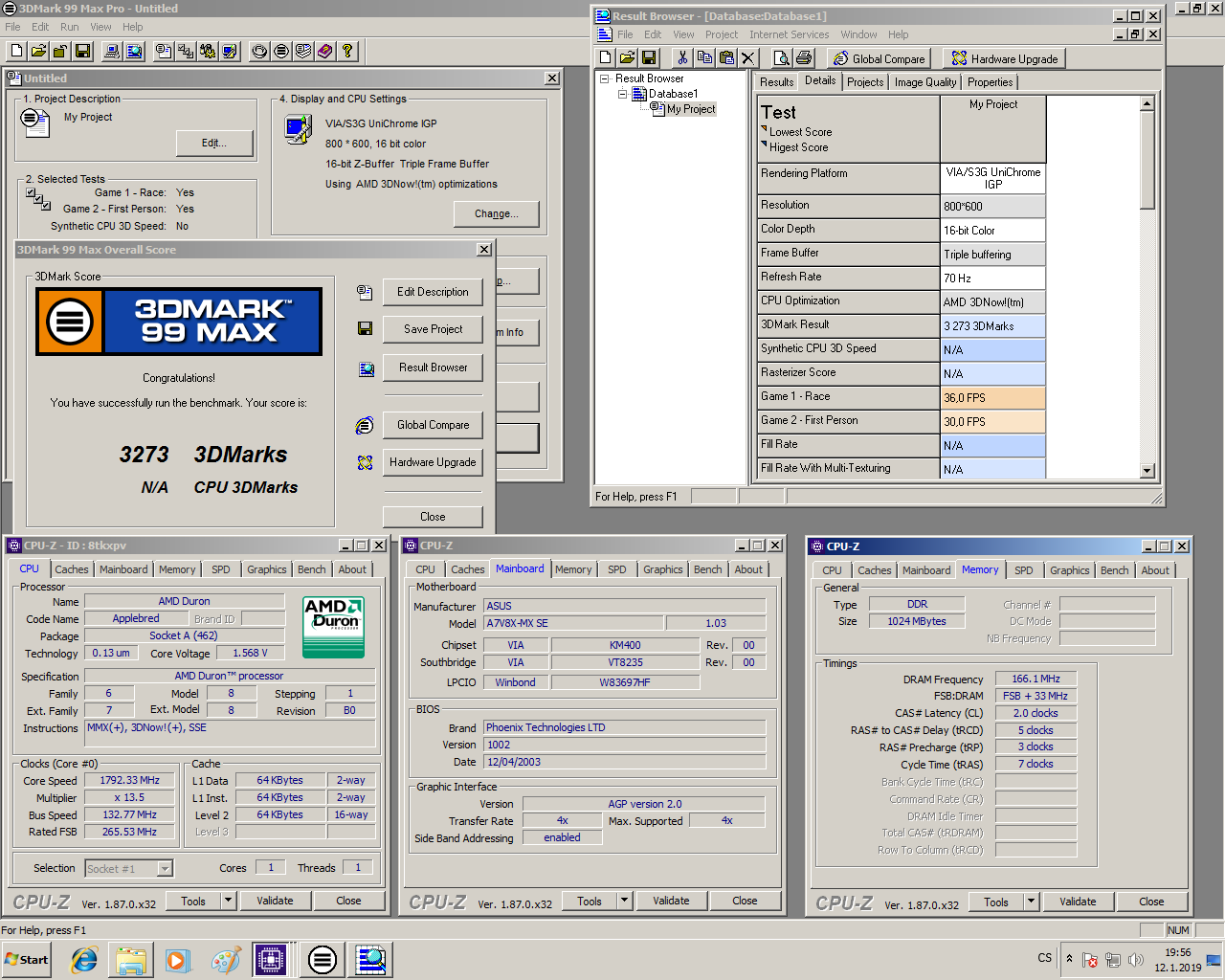Image resolution: width=1225 pixels, height=980 pixels.
Task: Click the Global Compare button in score dialog
Action: tap(433, 425)
